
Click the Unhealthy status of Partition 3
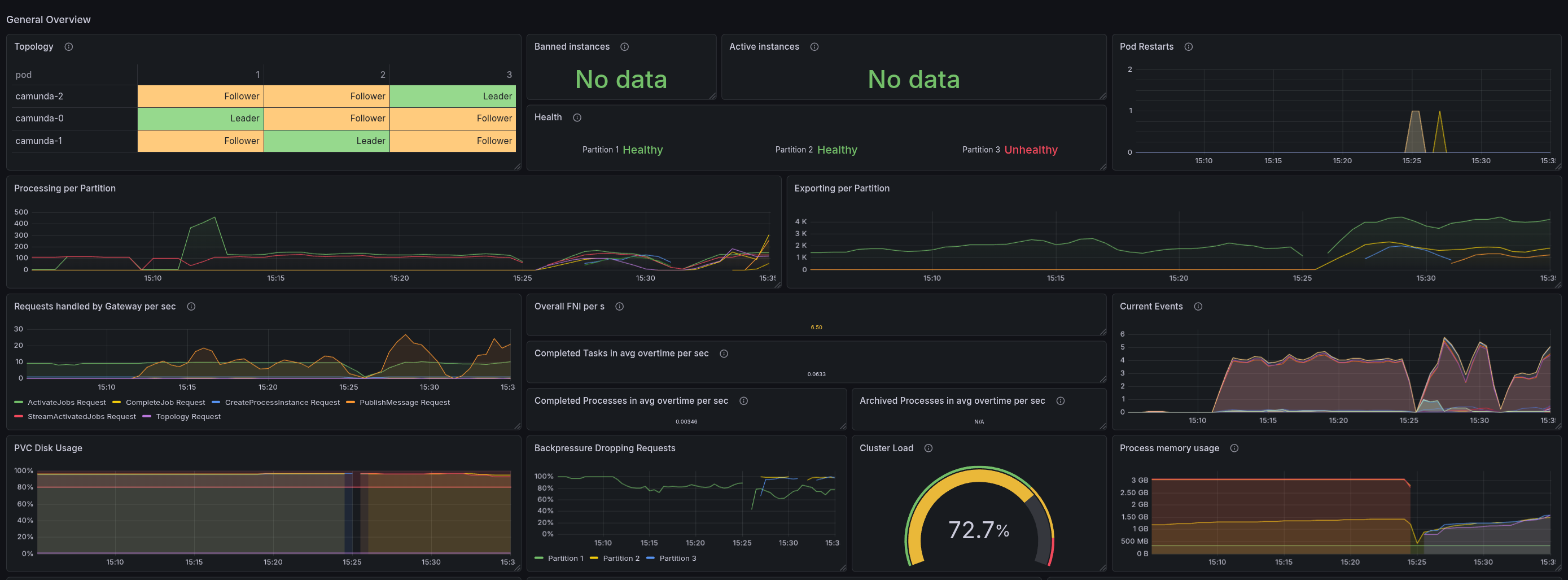(x=1031, y=150)
